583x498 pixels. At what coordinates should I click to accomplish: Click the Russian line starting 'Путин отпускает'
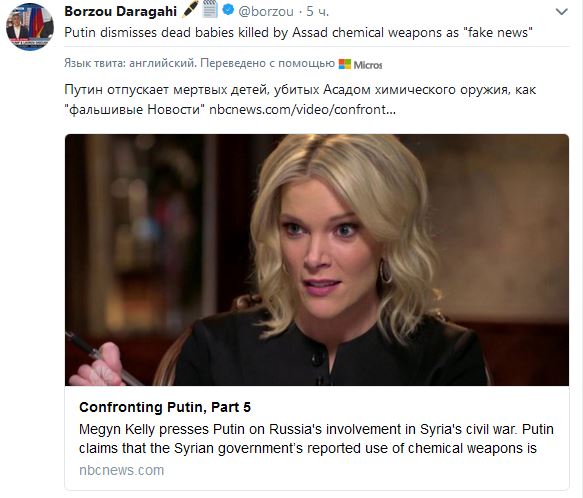(x=300, y=90)
